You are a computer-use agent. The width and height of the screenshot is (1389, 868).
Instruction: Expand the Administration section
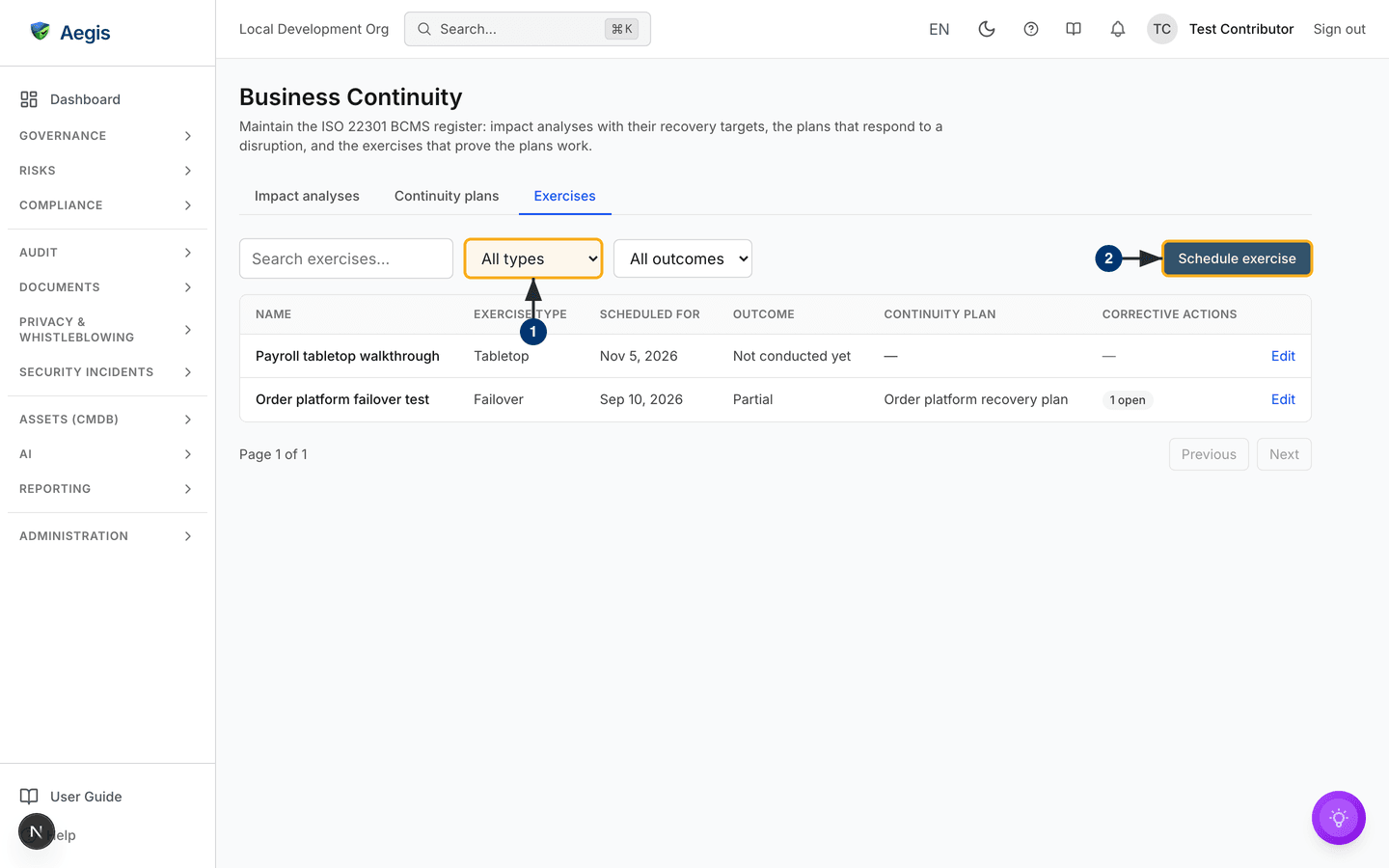(x=107, y=536)
